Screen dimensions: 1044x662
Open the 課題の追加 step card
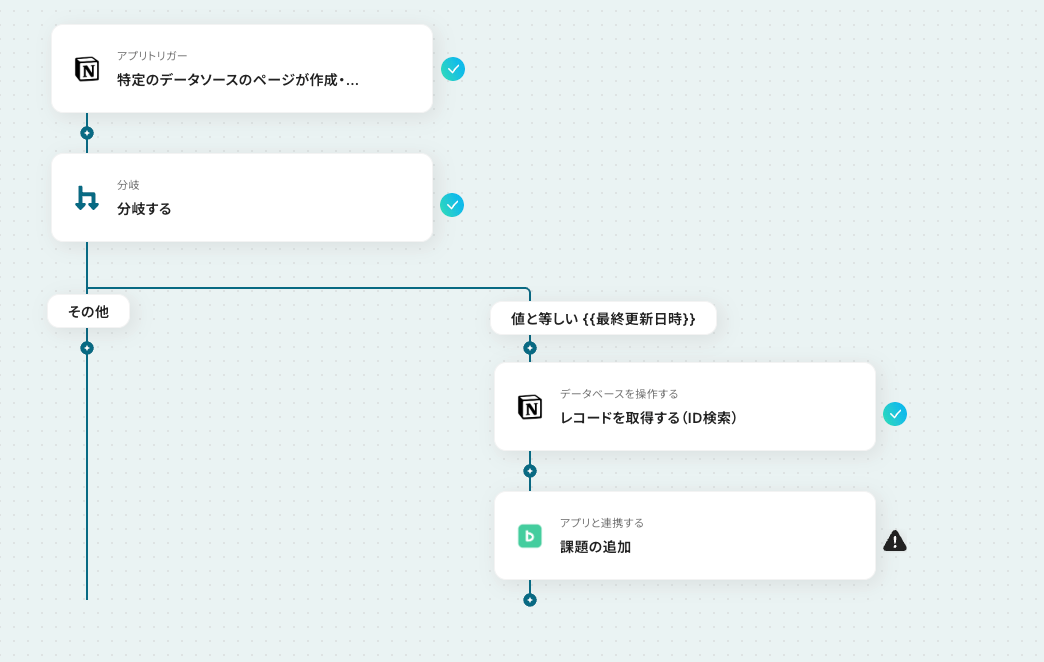684,535
